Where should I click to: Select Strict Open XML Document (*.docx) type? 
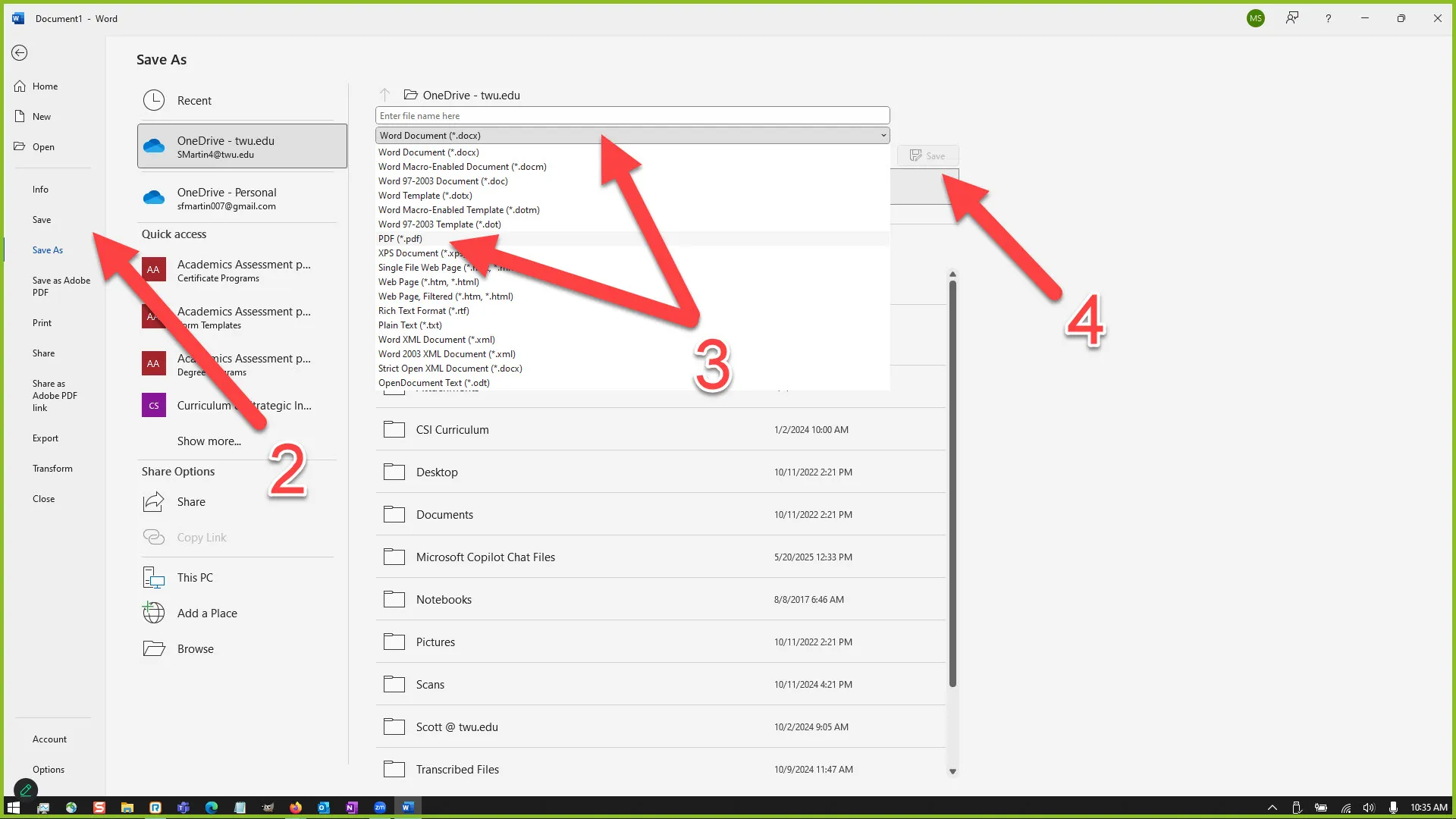632,369
